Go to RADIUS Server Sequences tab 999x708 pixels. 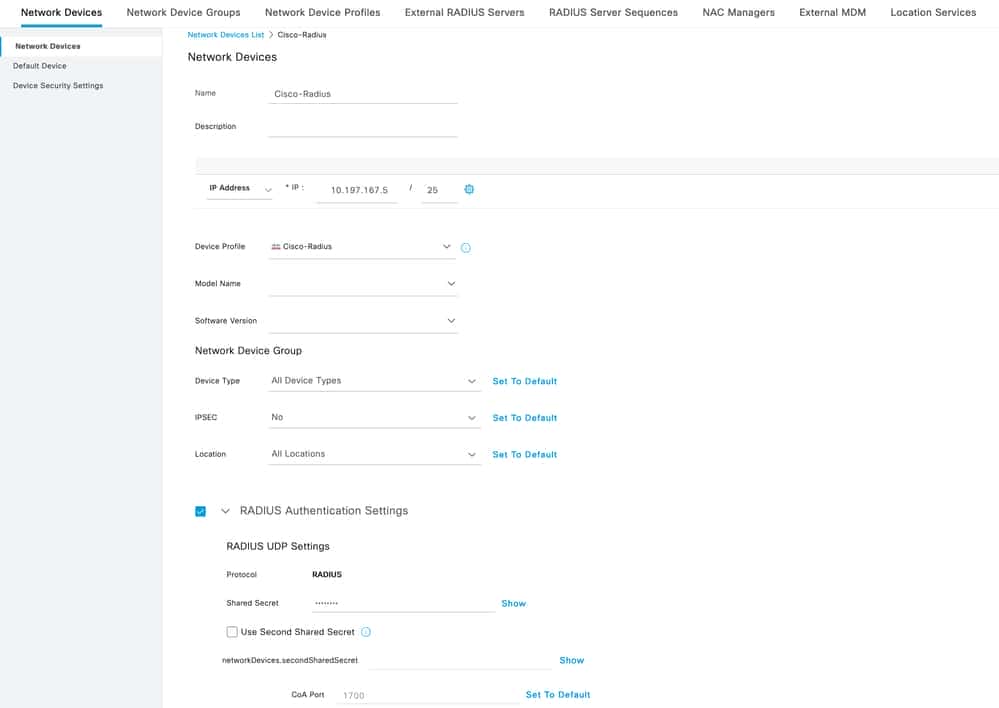point(614,12)
